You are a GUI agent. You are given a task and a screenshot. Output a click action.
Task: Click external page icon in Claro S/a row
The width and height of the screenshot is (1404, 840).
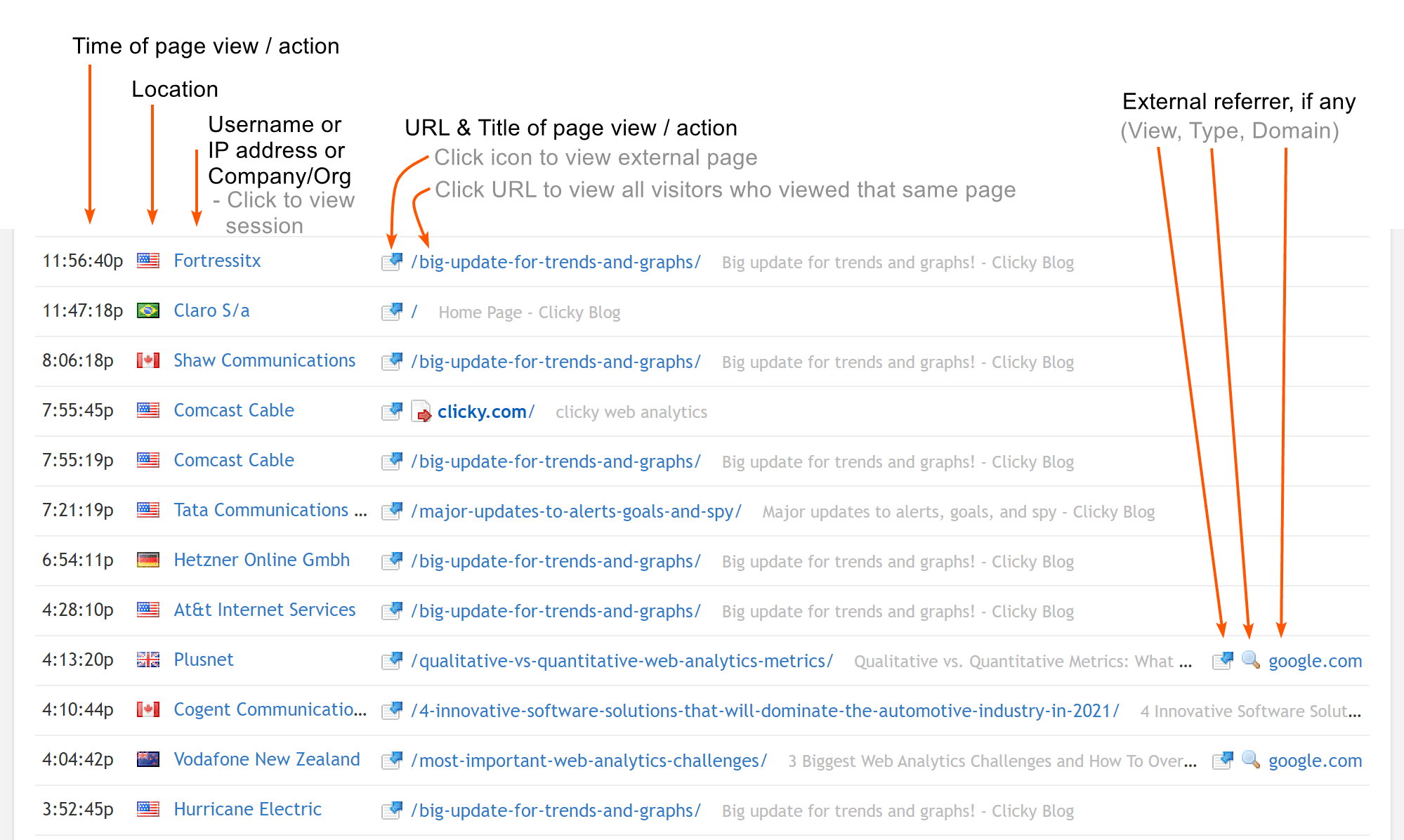click(x=392, y=312)
